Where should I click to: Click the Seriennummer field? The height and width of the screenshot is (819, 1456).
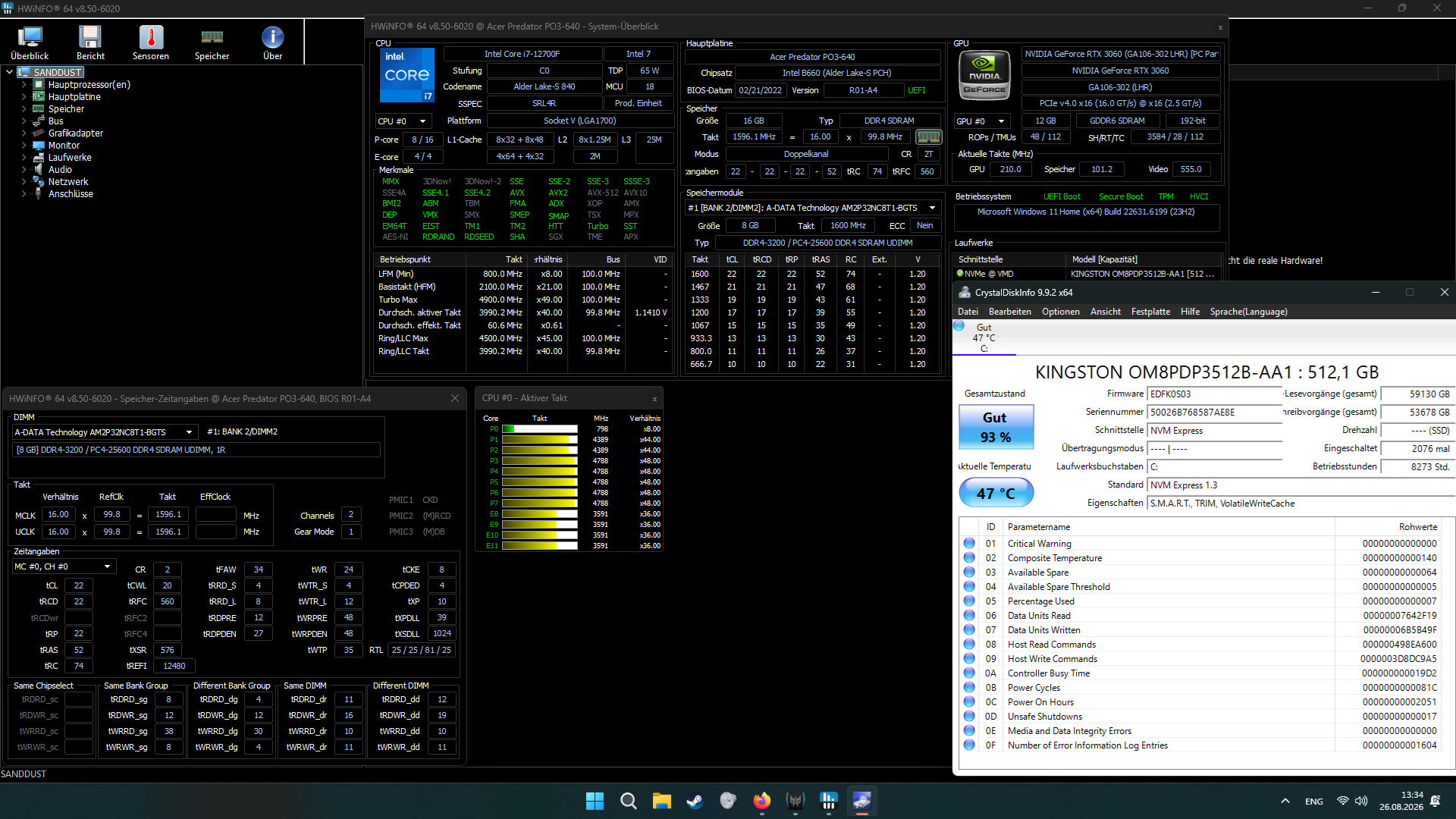point(1215,413)
